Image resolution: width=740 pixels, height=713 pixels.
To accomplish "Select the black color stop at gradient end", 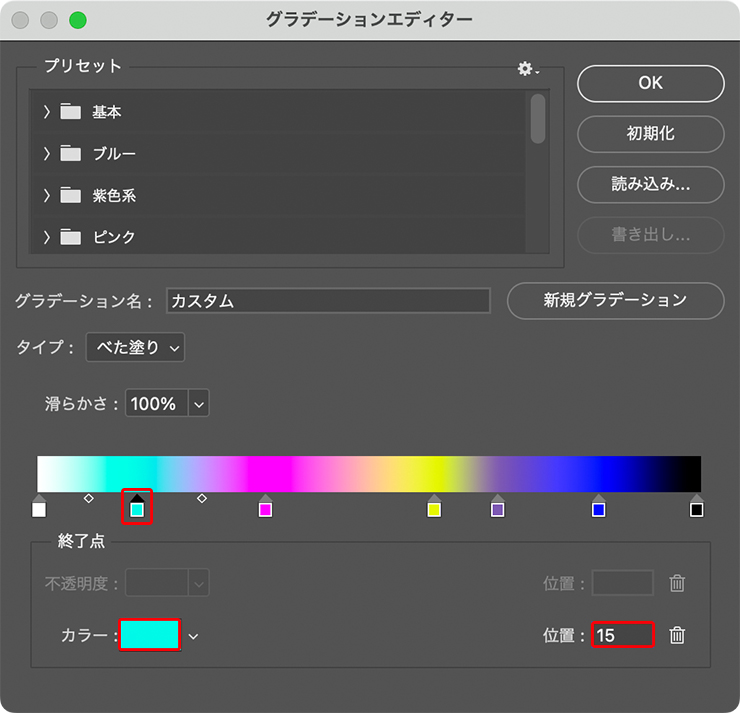I will pyautogui.click(x=697, y=509).
